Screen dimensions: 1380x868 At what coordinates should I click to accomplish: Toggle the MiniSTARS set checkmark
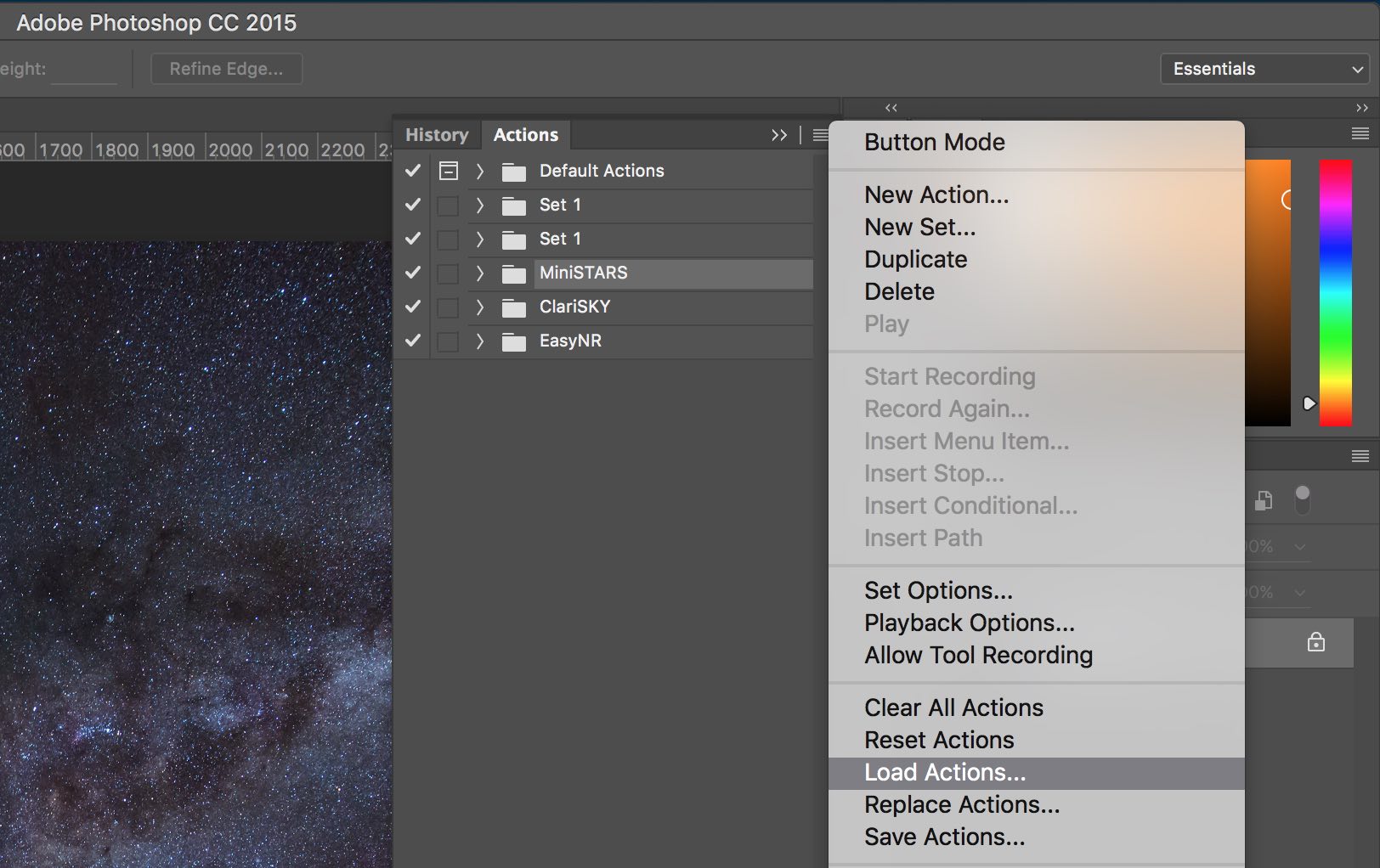[413, 273]
